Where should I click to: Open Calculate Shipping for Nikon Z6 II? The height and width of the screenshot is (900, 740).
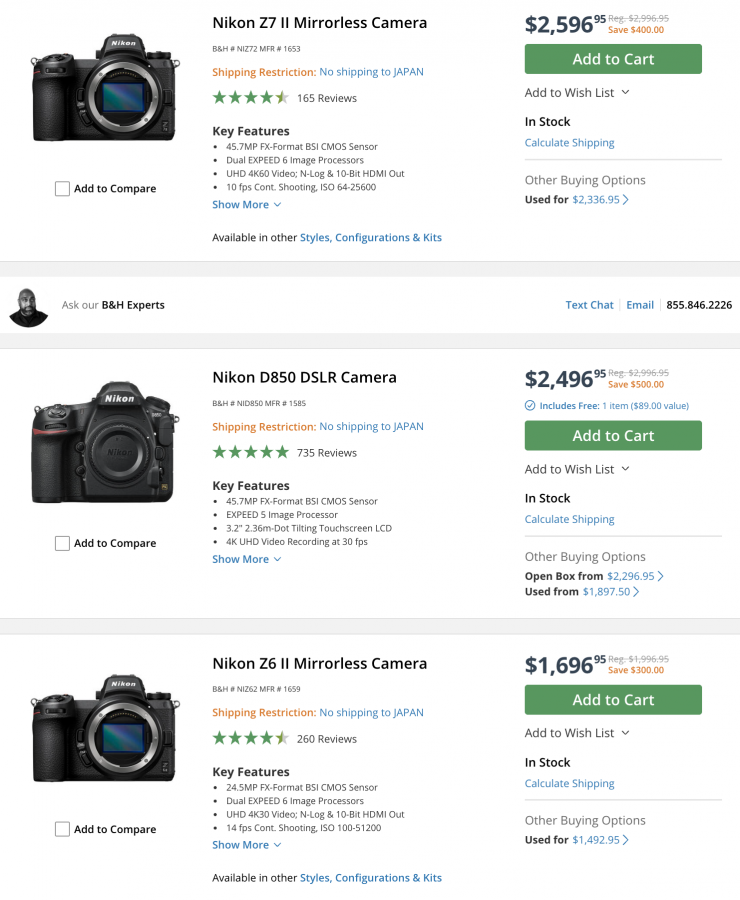tap(570, 784)
